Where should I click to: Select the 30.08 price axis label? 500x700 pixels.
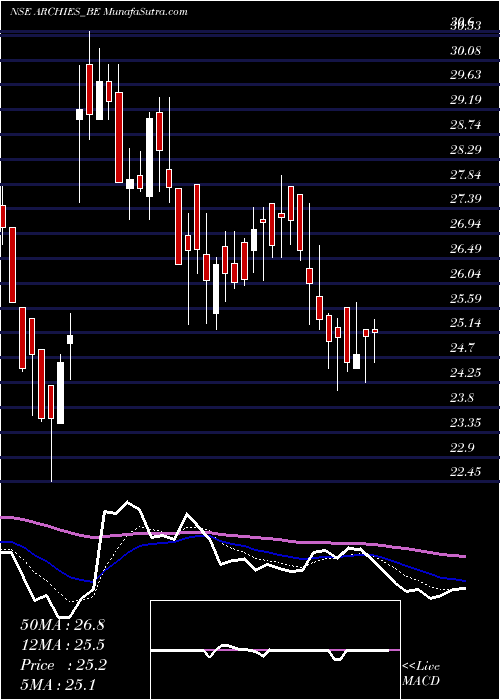point(465,50)
